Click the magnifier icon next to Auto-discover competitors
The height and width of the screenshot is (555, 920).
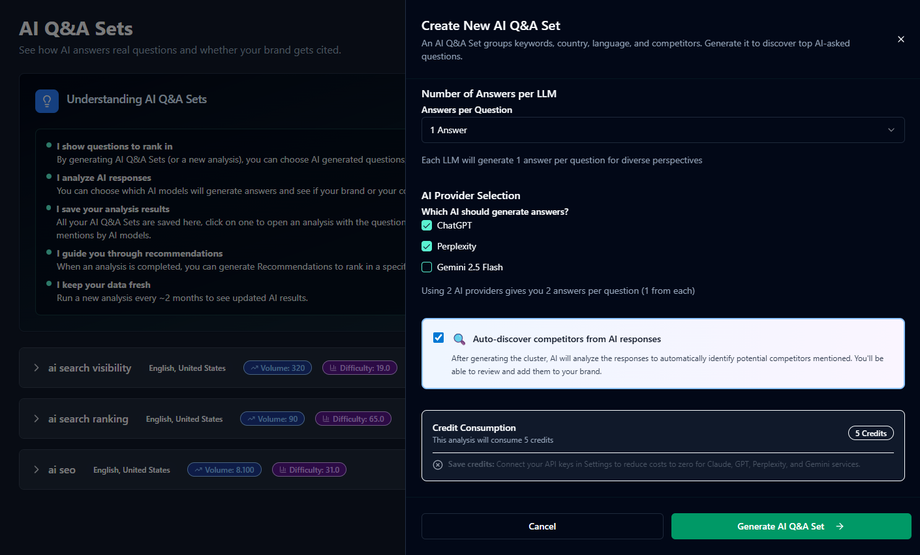[459, 339]
